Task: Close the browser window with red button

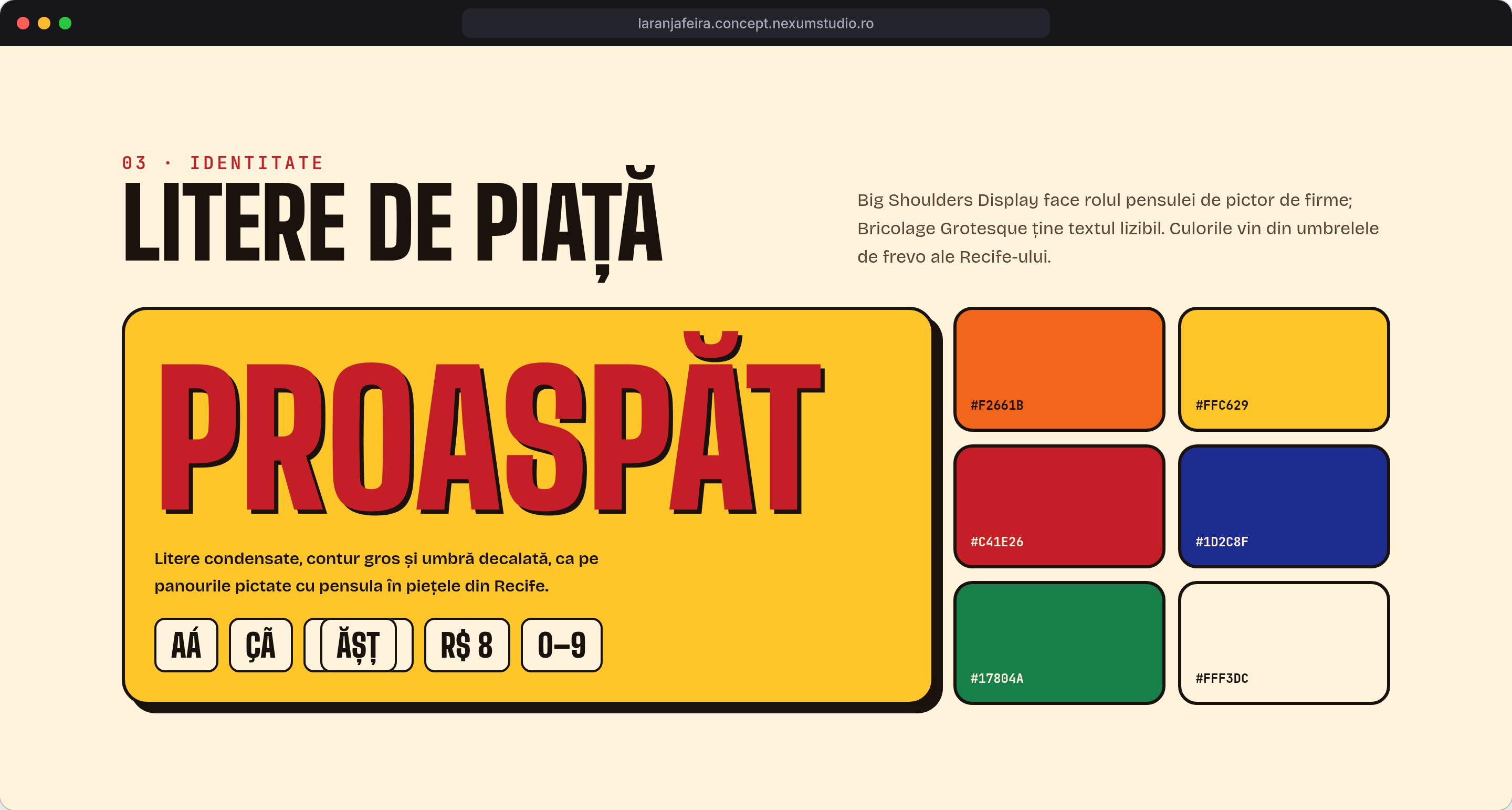Action: tap(23, 23)
